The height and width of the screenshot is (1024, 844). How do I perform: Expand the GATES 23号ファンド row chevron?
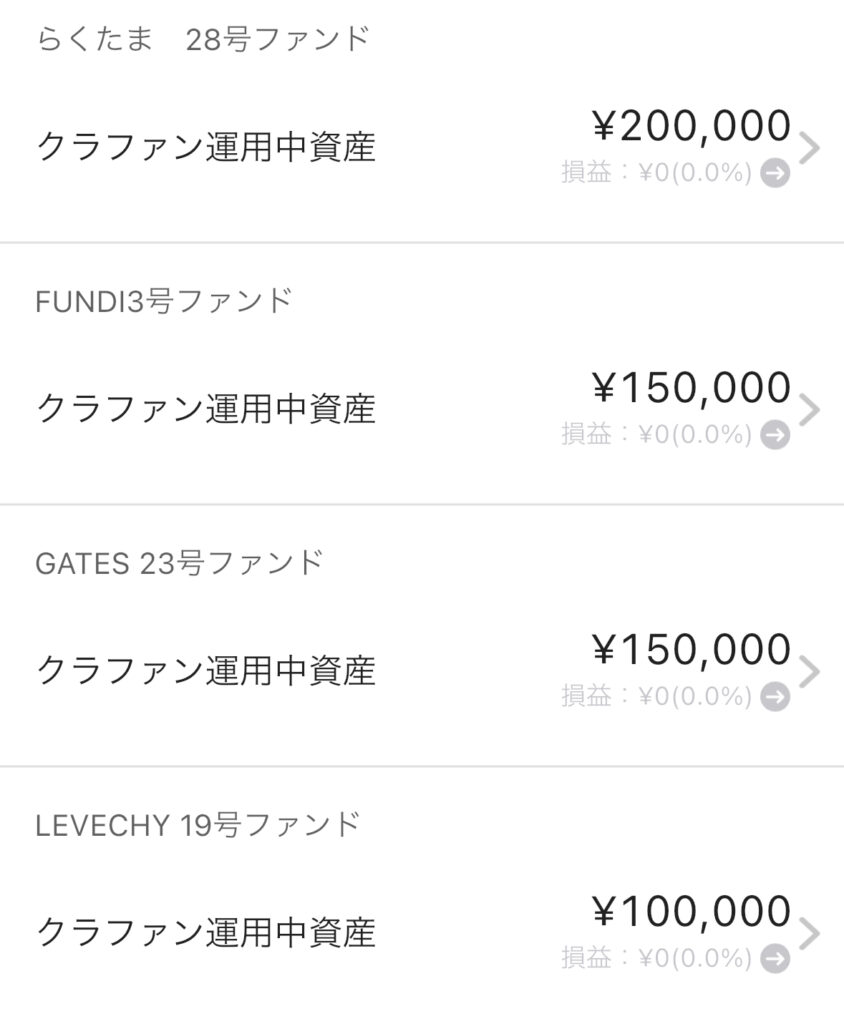coord(810,672)
